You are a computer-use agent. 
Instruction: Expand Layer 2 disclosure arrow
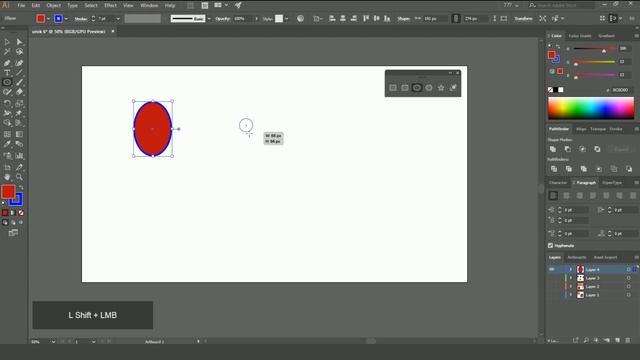coord(571,287)
